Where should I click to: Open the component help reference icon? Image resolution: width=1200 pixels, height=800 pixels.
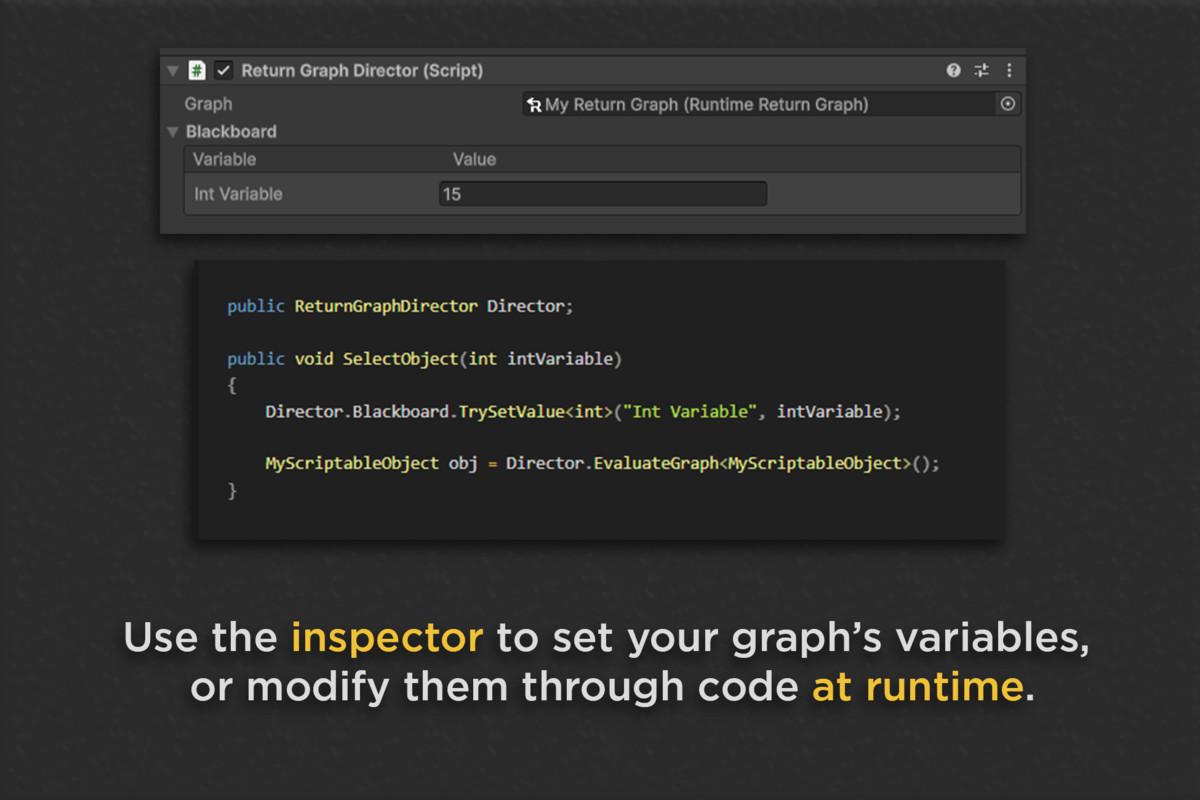click(953, 71)
